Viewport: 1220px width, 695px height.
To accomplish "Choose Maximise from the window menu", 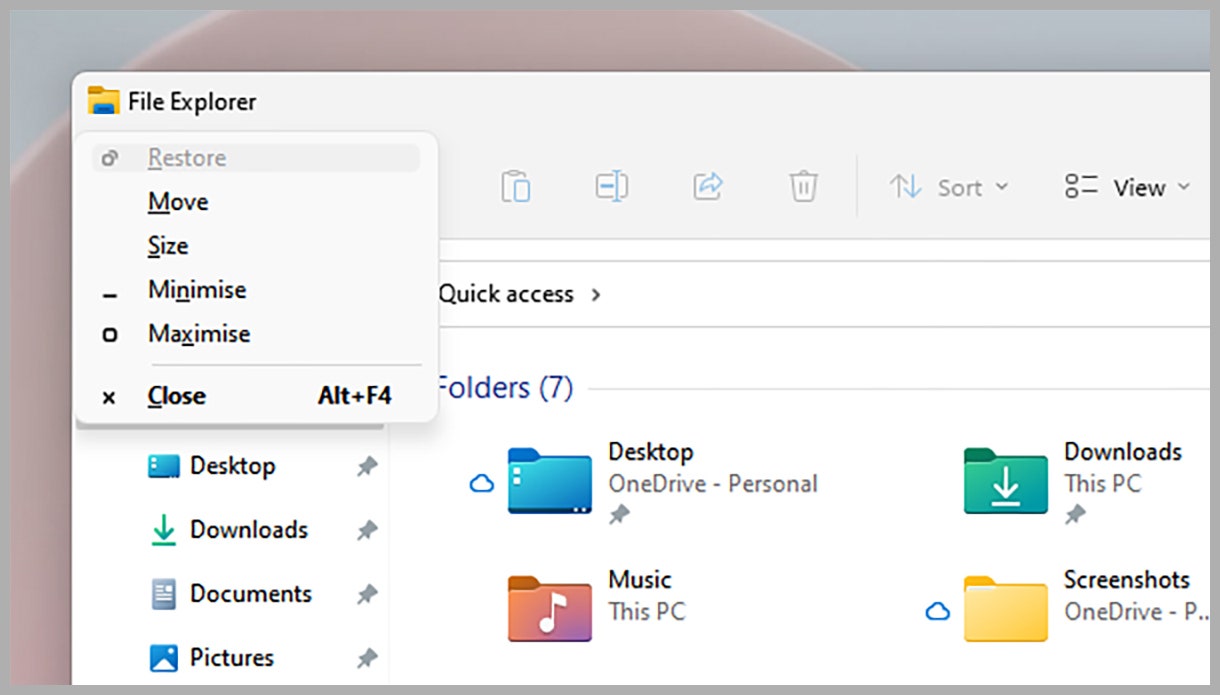I will pyautogui.click(x=199, y=334).
